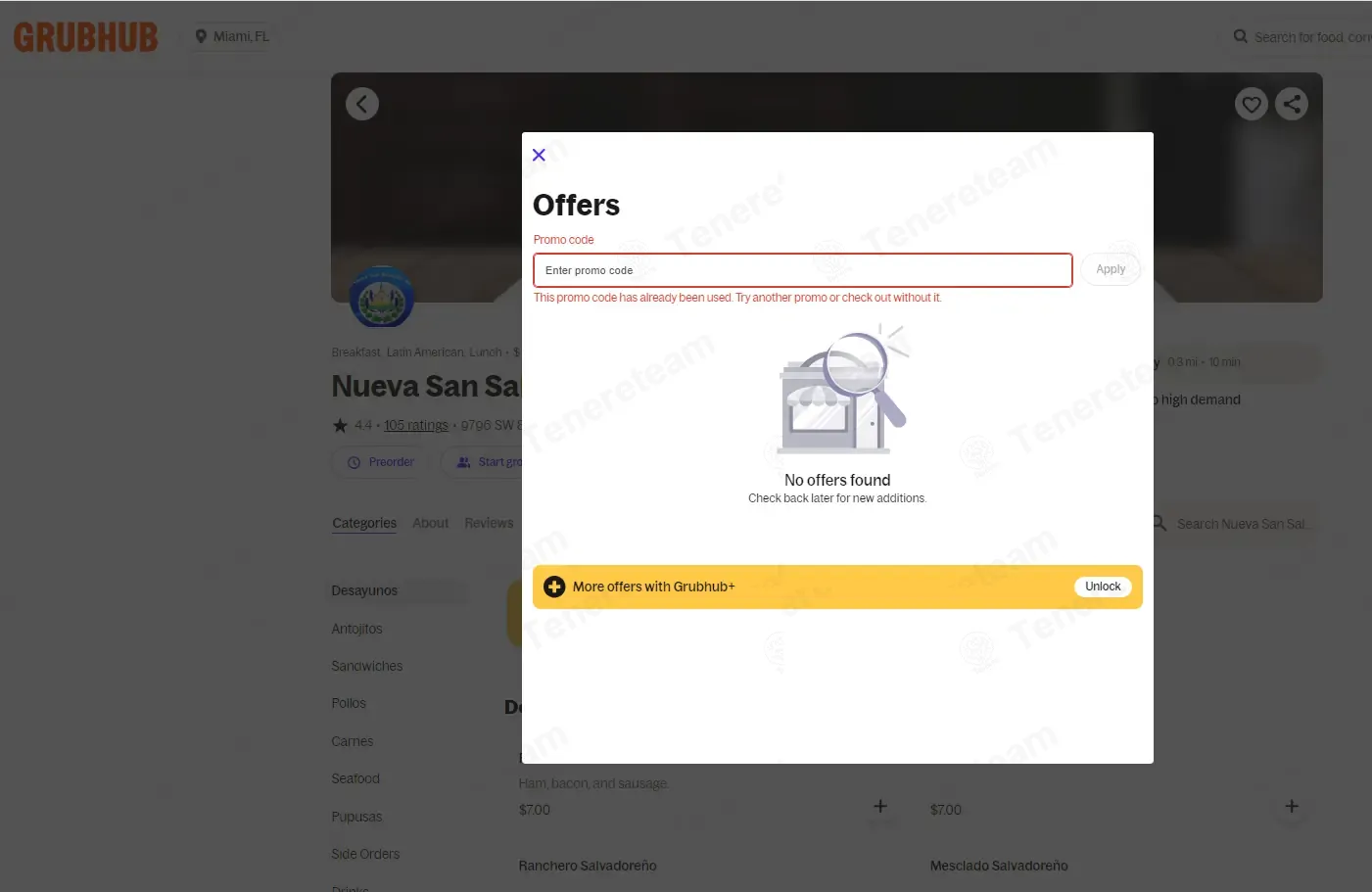Click the rating star icon
1372x892 pixels.
340,425
